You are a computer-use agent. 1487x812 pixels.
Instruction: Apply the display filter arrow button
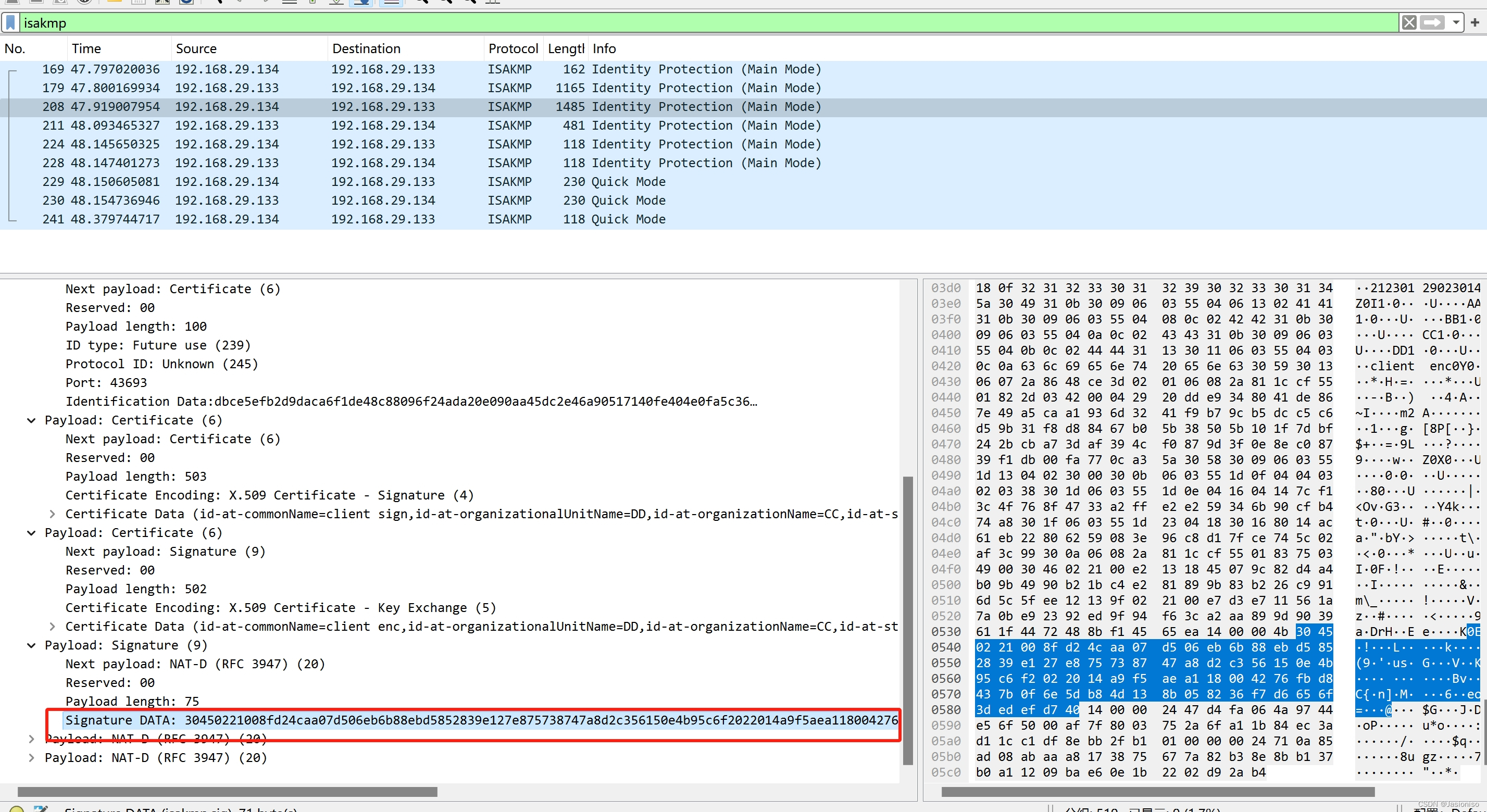pyautogui.click(x=1432, y=22)
